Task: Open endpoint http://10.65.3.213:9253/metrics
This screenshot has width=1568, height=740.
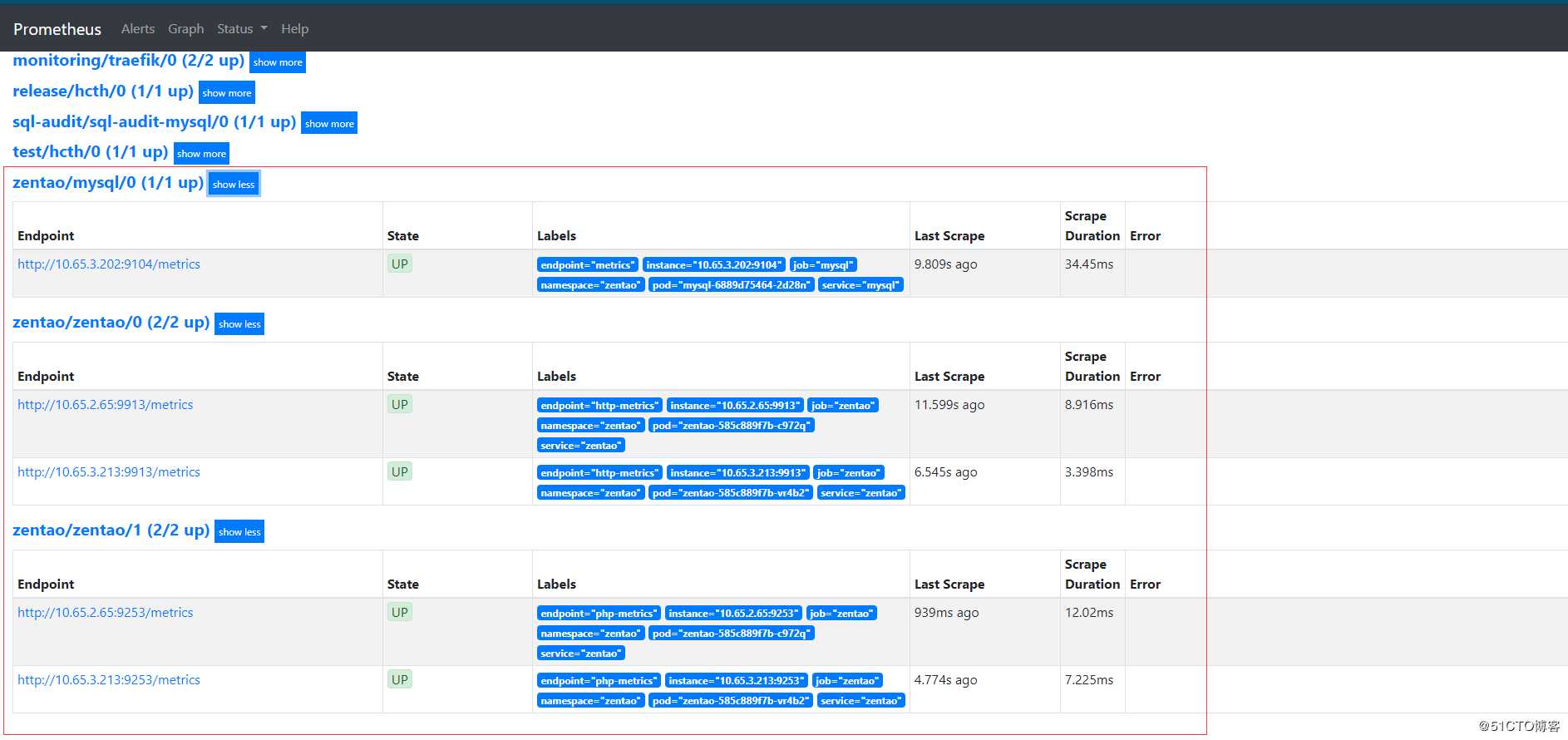Action: pos(109,680)
